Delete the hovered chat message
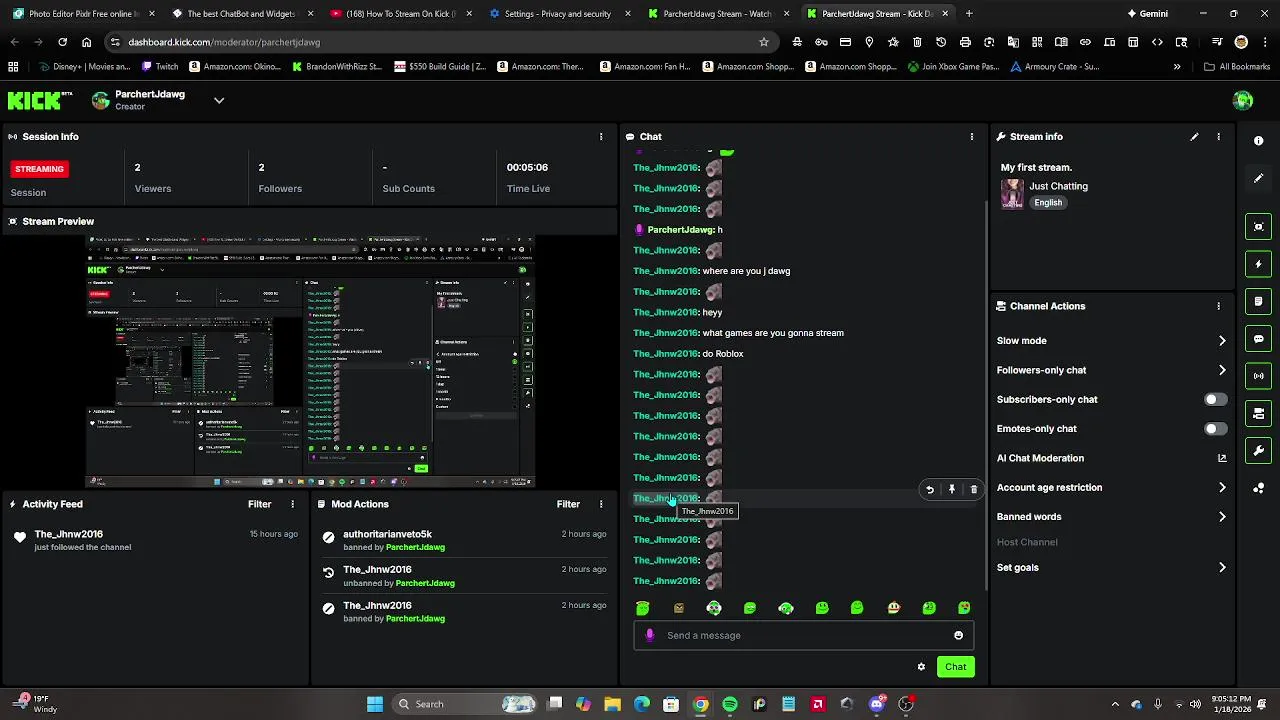 point(974,490)
